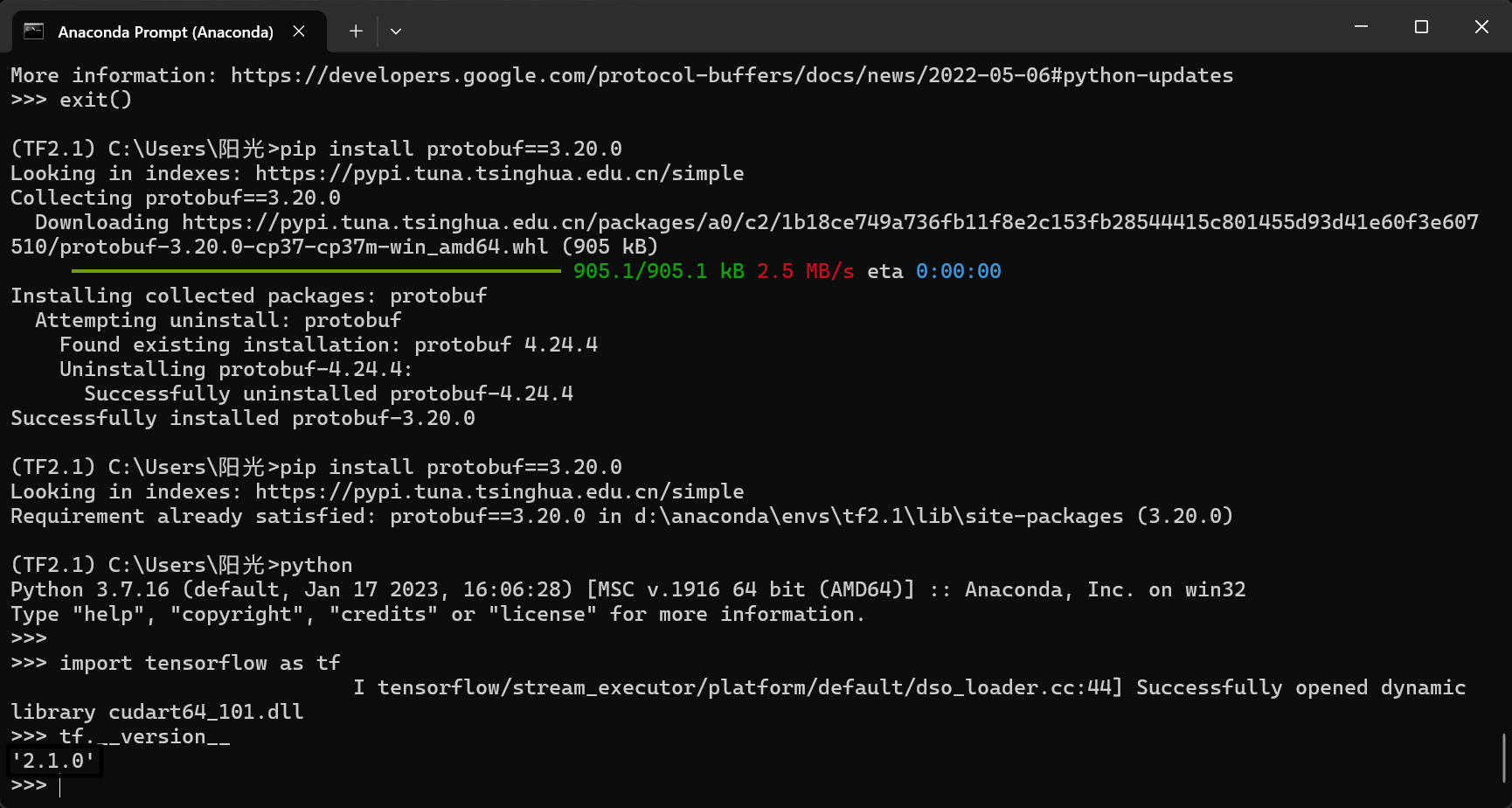Screen dimensions: 1512x808
Task: Click the blinking cursor at the prompt
Action: (59, 786)
